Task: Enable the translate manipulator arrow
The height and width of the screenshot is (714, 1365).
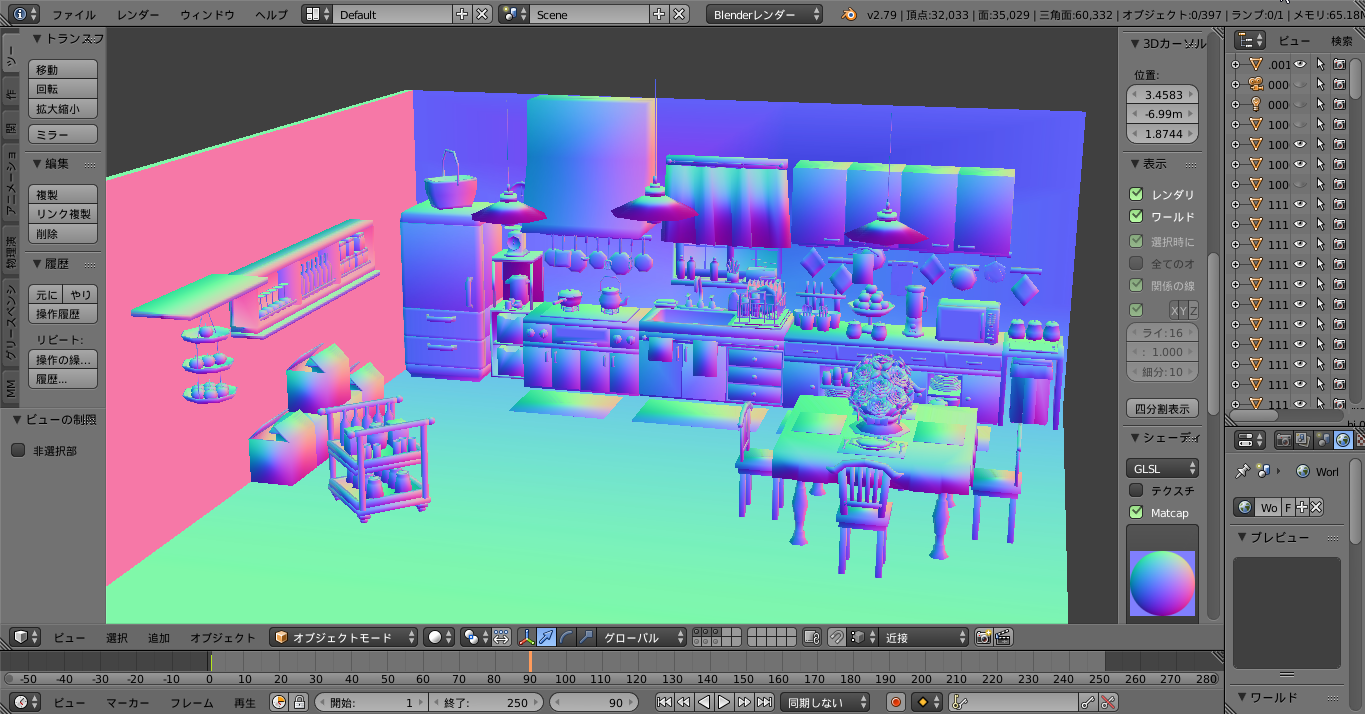Action: (x=547, y=637)
